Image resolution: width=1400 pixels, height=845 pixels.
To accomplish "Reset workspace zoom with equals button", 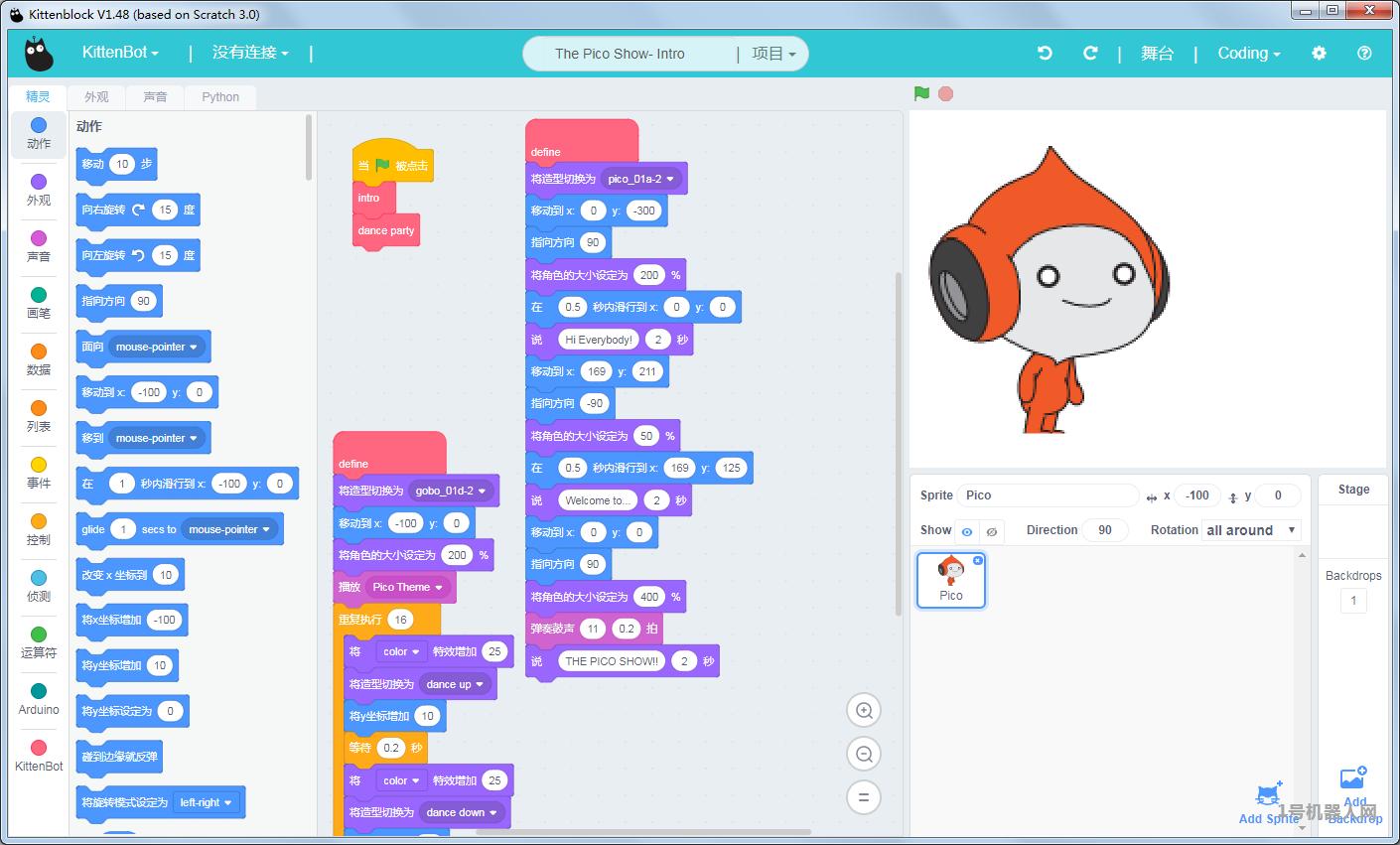I will coord(864,797).
